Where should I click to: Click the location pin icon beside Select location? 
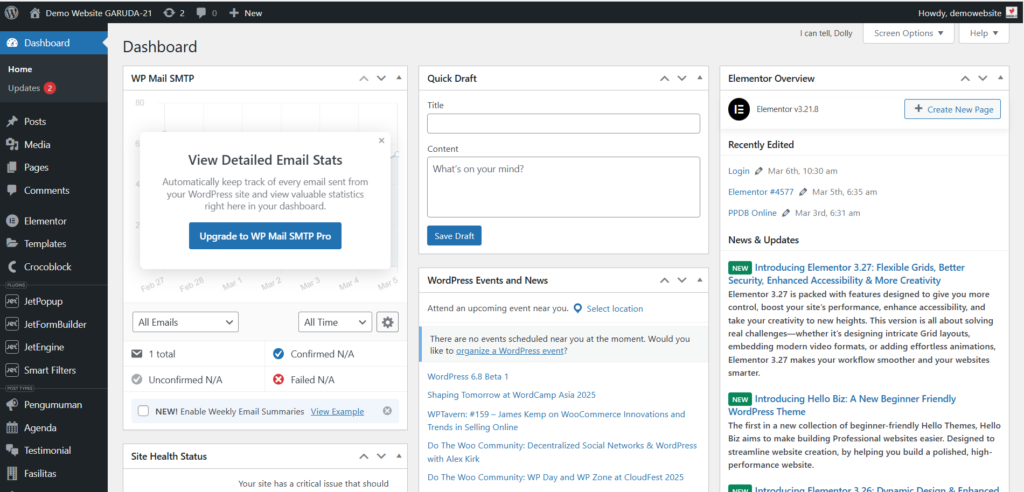click(x=577, y=308)
